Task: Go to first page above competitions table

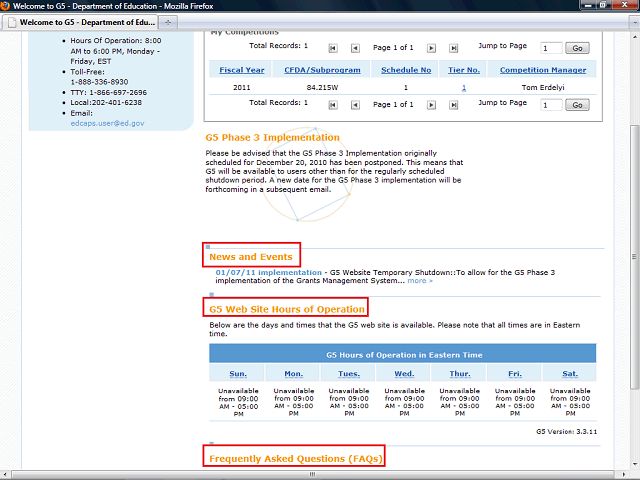Action: [x=332, y=47]
